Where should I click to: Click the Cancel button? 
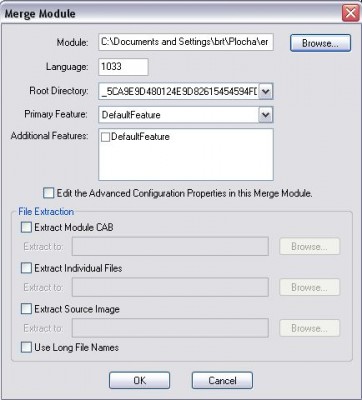tap(222, 380)
